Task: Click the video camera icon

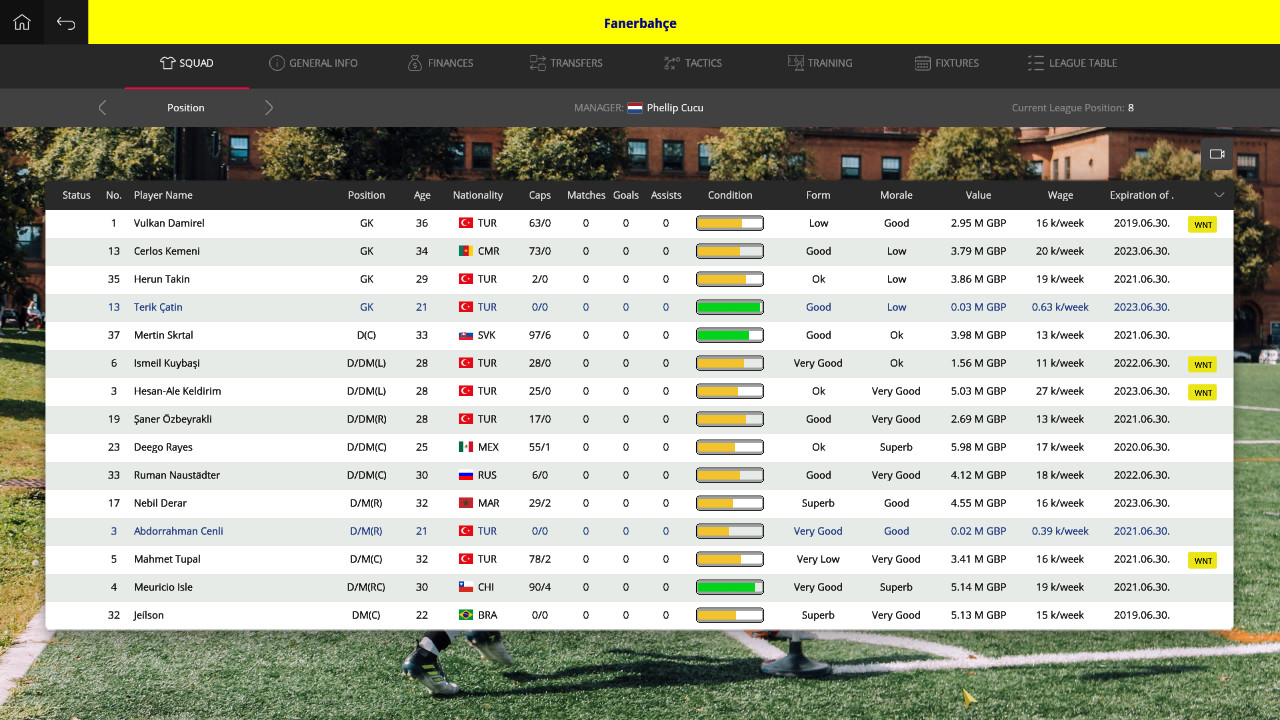Action: coord(1217,154)
